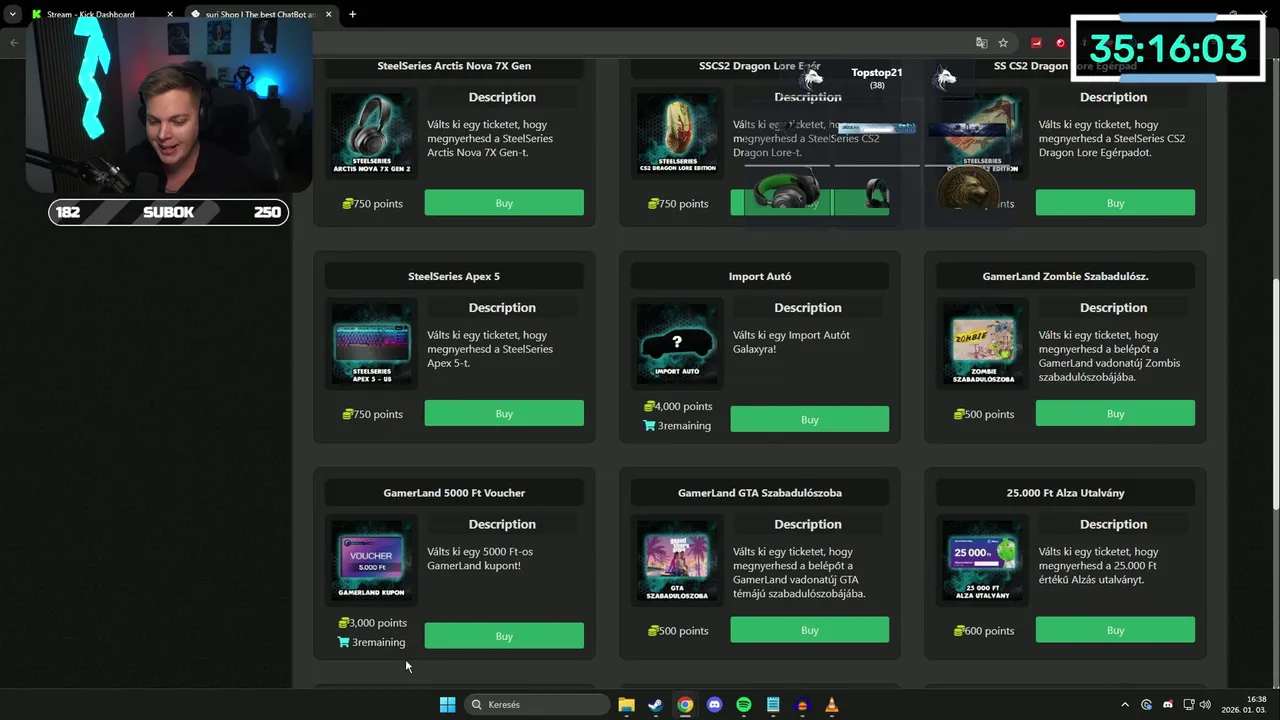The width and height of the screenshot is (1280, 720).
Task: Open a new browser tab
Action: click(352, 14)
